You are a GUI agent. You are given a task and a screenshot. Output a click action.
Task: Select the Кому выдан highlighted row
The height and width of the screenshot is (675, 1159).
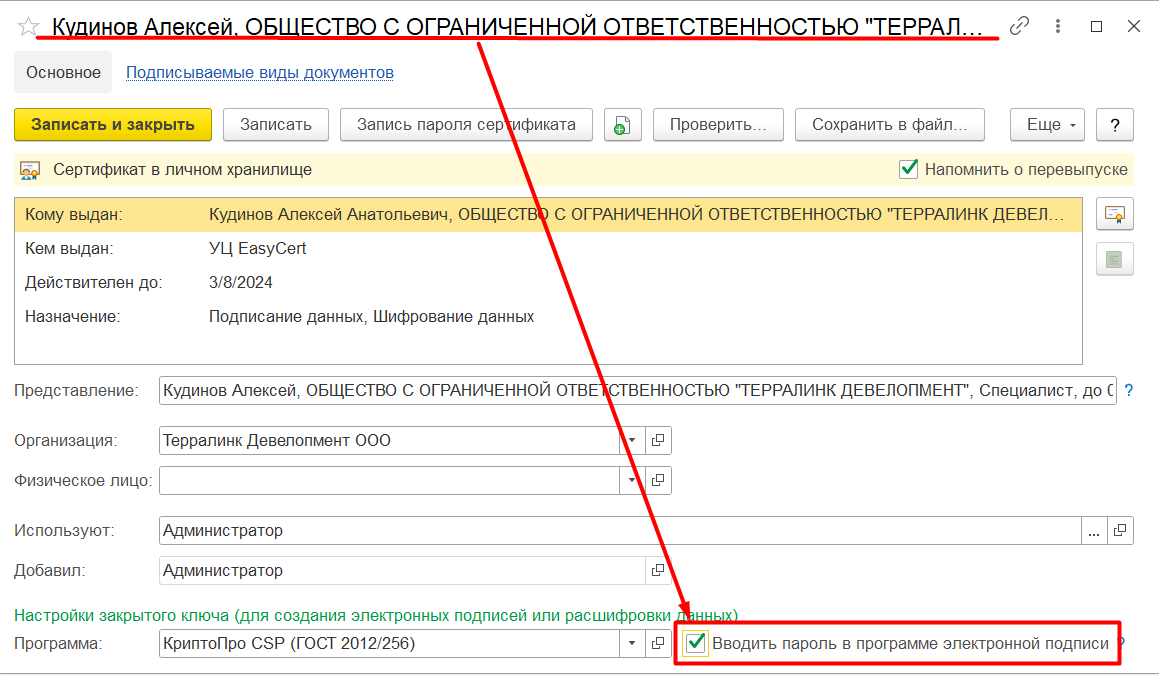tap(548, 215)
